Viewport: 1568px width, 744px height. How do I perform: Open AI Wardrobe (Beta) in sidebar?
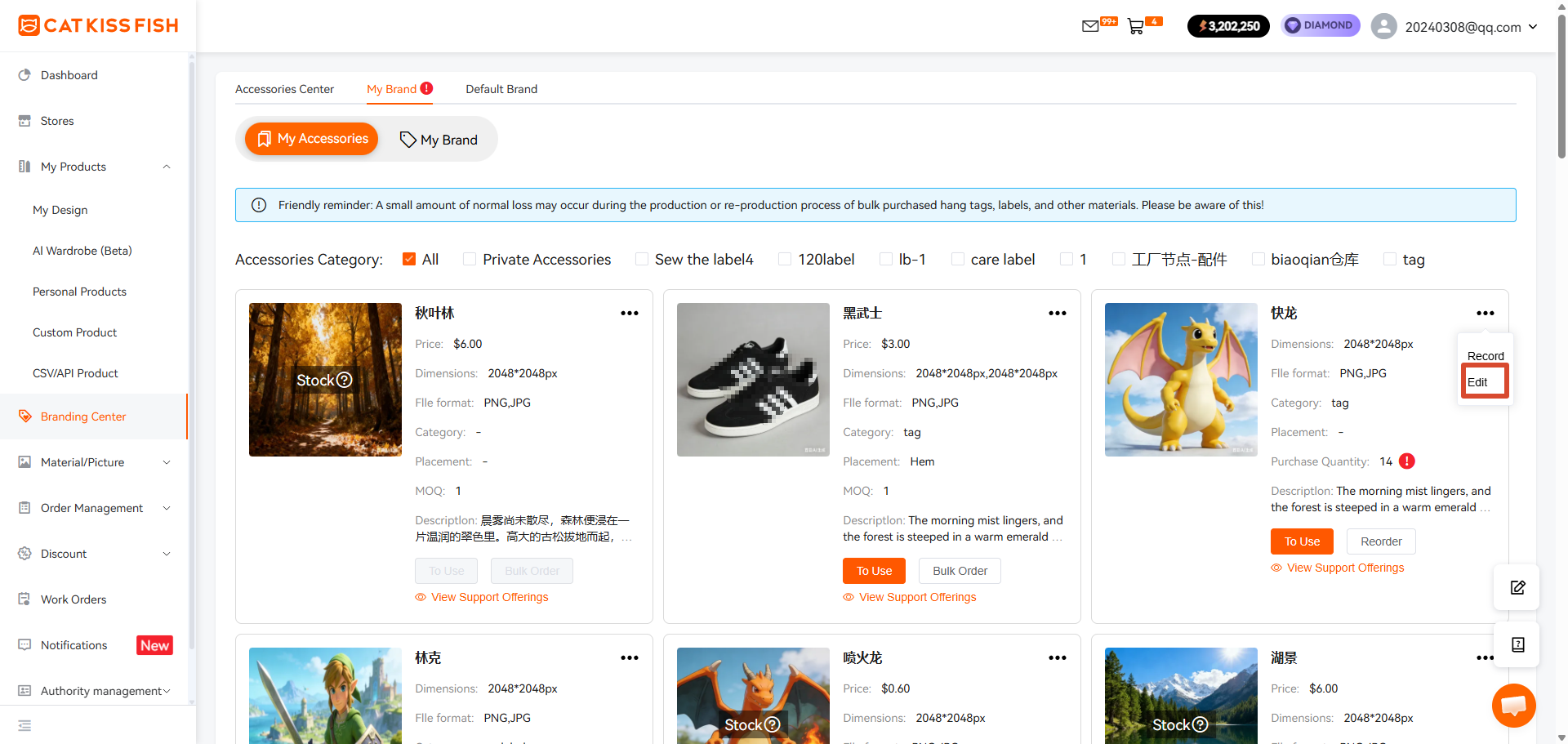pos(82,251)
